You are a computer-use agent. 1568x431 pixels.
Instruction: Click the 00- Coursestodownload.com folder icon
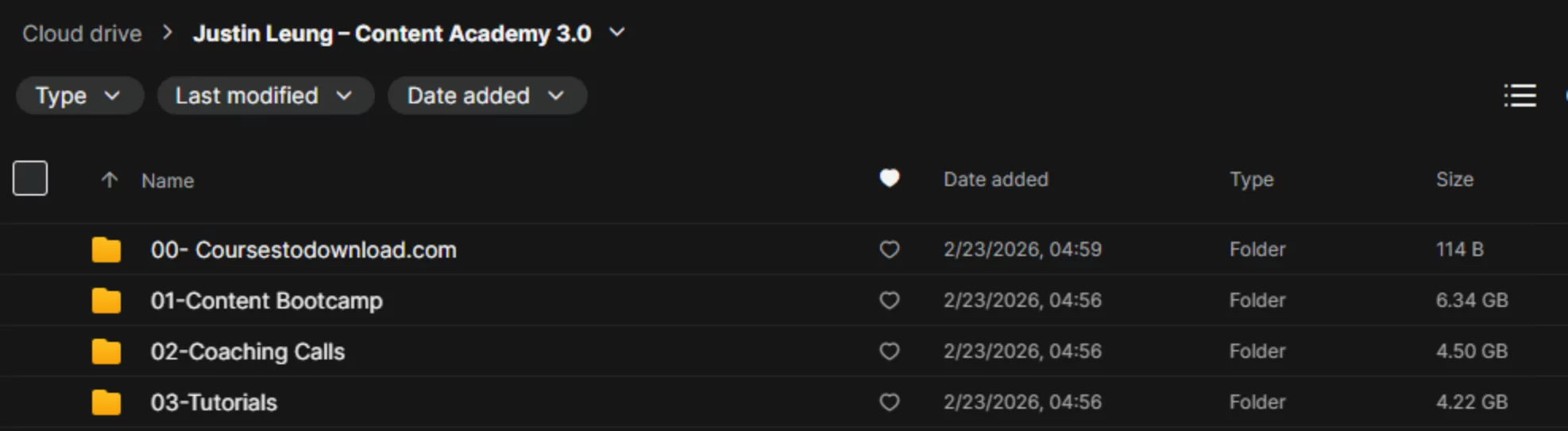coord(106,250)
